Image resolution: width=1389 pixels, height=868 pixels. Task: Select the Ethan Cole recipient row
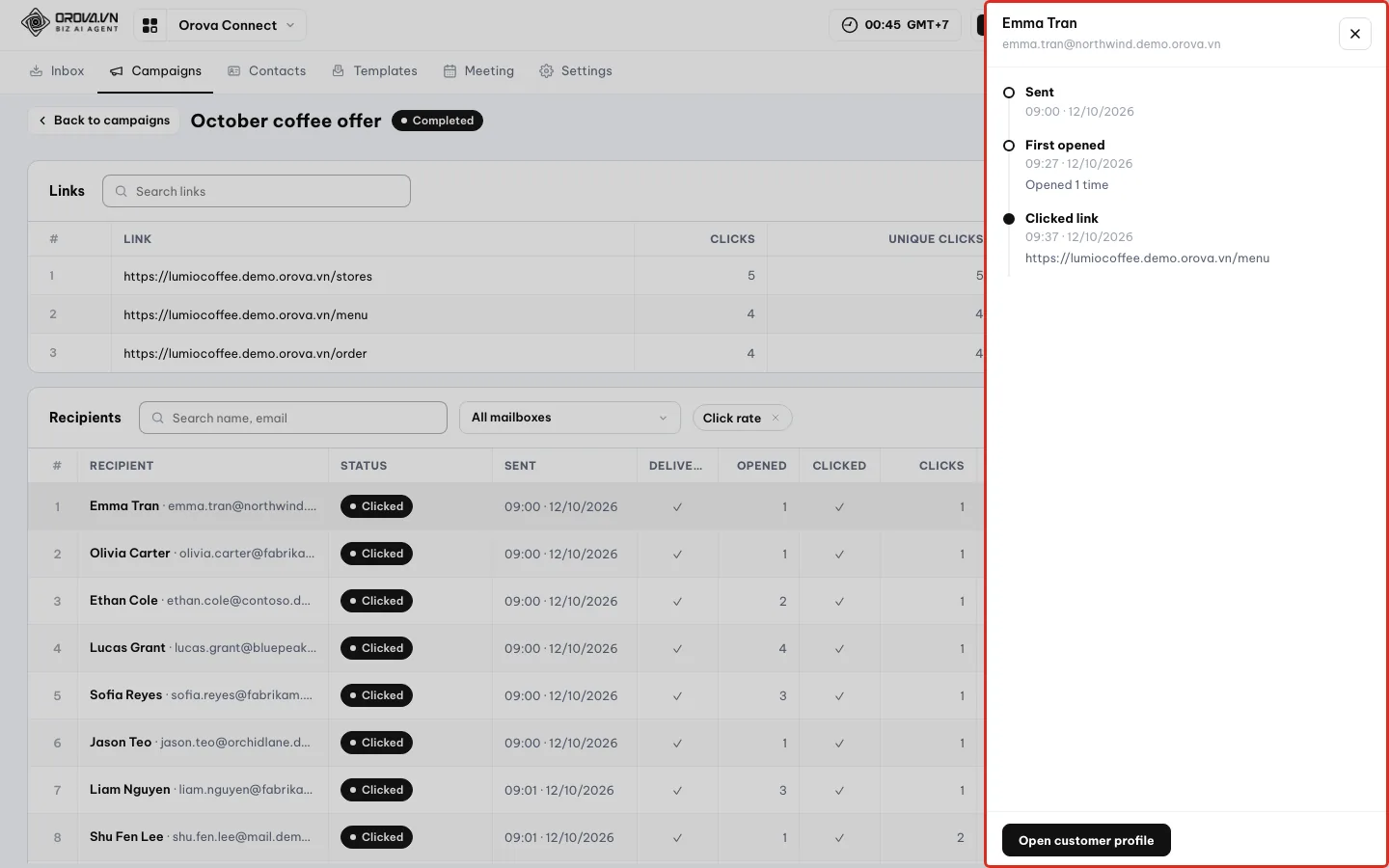[505, 601]
